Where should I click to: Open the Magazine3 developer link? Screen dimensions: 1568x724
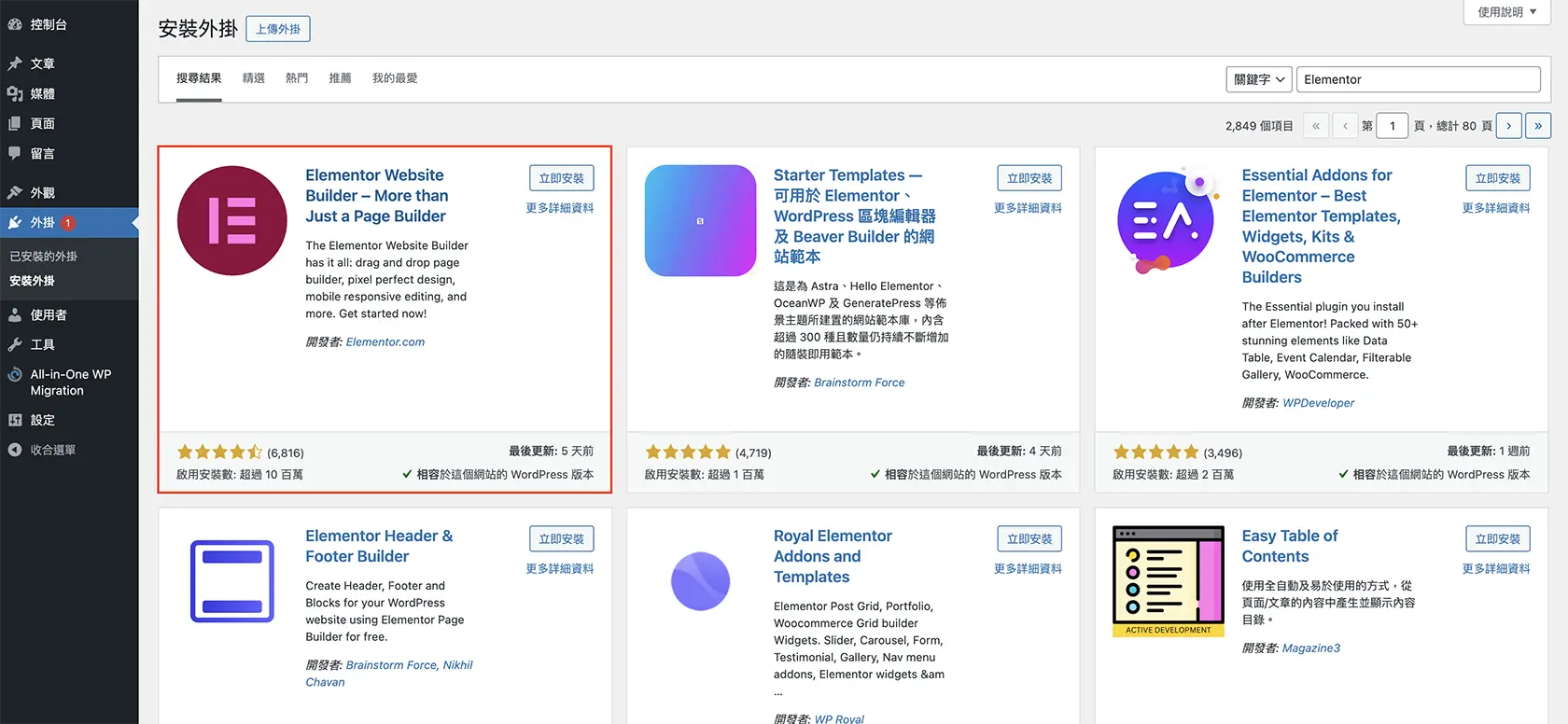[1311, 648]
